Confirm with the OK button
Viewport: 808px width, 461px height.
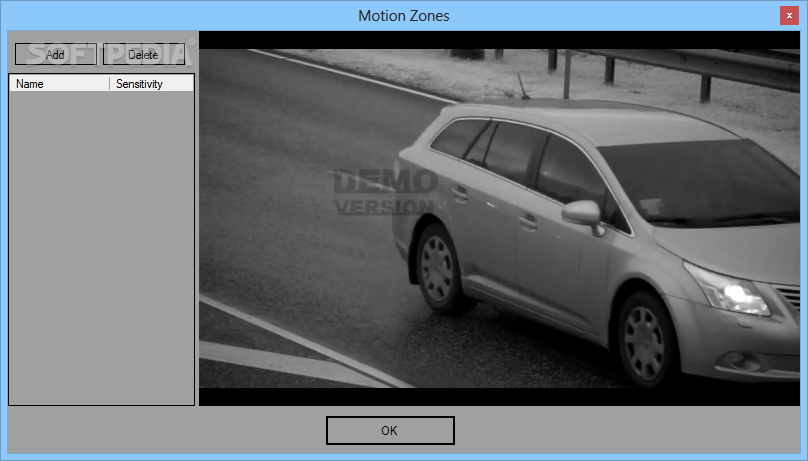pos(390,430)
